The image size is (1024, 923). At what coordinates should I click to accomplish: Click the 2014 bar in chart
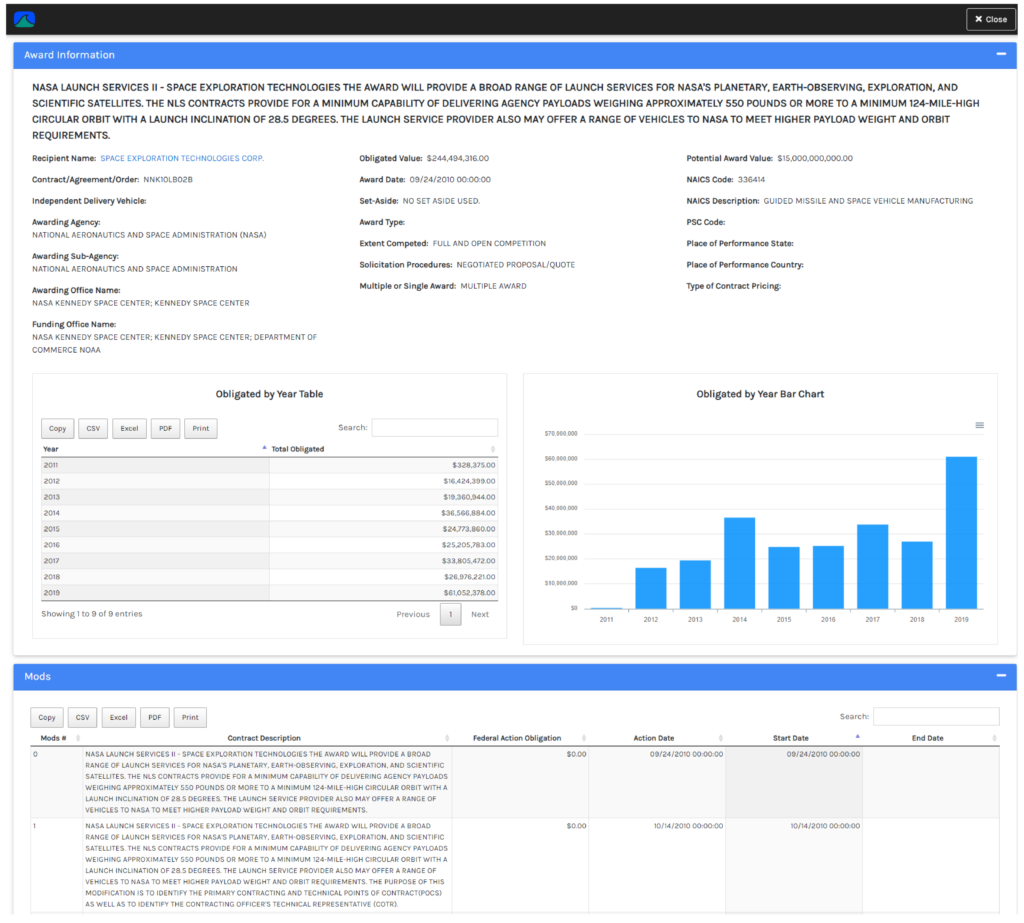(x=739, y=563)
